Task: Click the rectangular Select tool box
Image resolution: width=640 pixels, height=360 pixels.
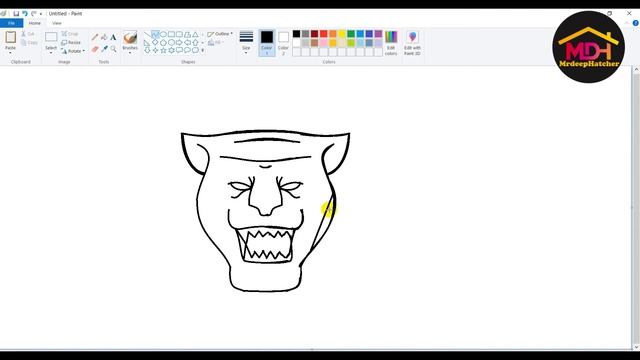Action: tap(51, 37)
